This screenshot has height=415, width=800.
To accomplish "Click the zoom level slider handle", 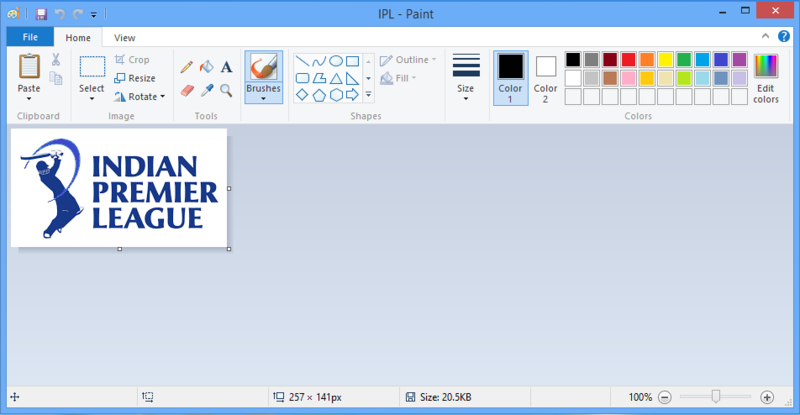I will (716, 397).
